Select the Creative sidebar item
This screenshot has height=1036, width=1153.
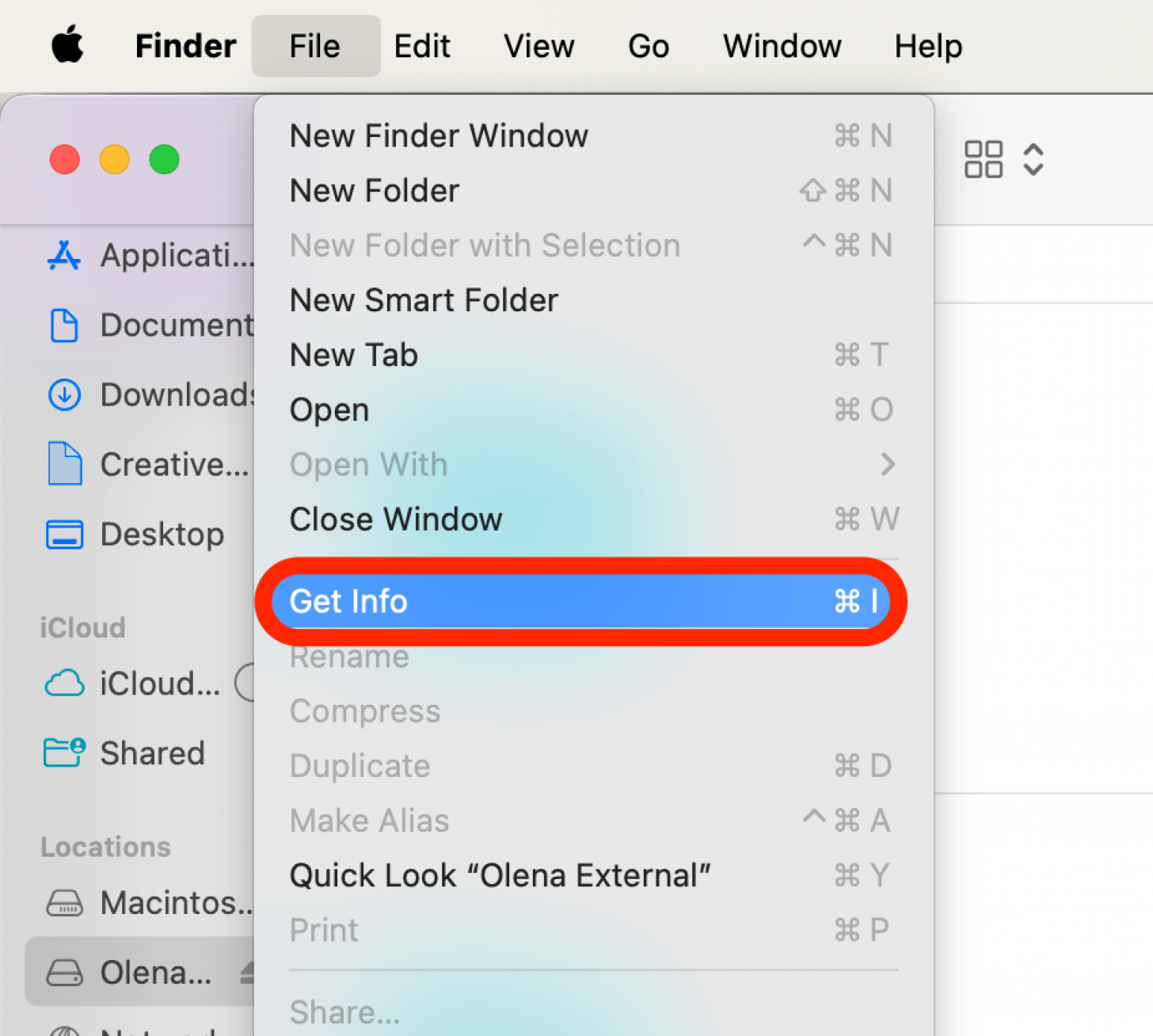[173, 465]
